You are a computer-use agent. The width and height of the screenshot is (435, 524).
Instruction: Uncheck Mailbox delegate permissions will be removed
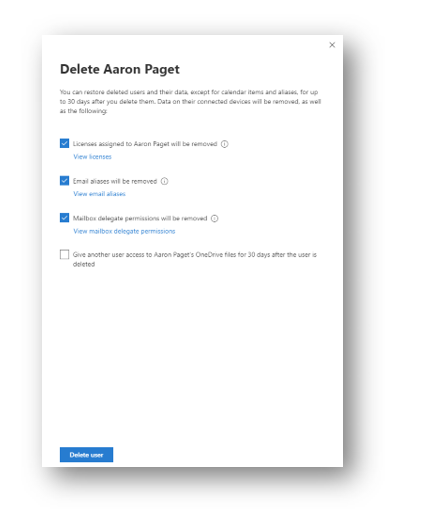[x=64, y=218]
